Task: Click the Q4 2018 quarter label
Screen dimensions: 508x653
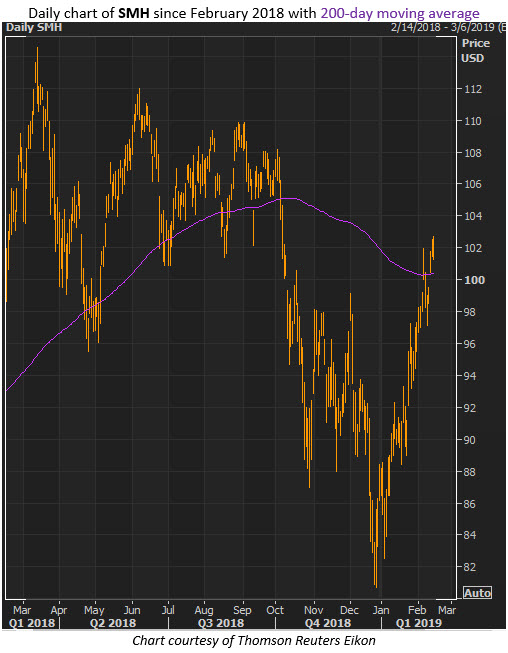Action: point(328,623)
